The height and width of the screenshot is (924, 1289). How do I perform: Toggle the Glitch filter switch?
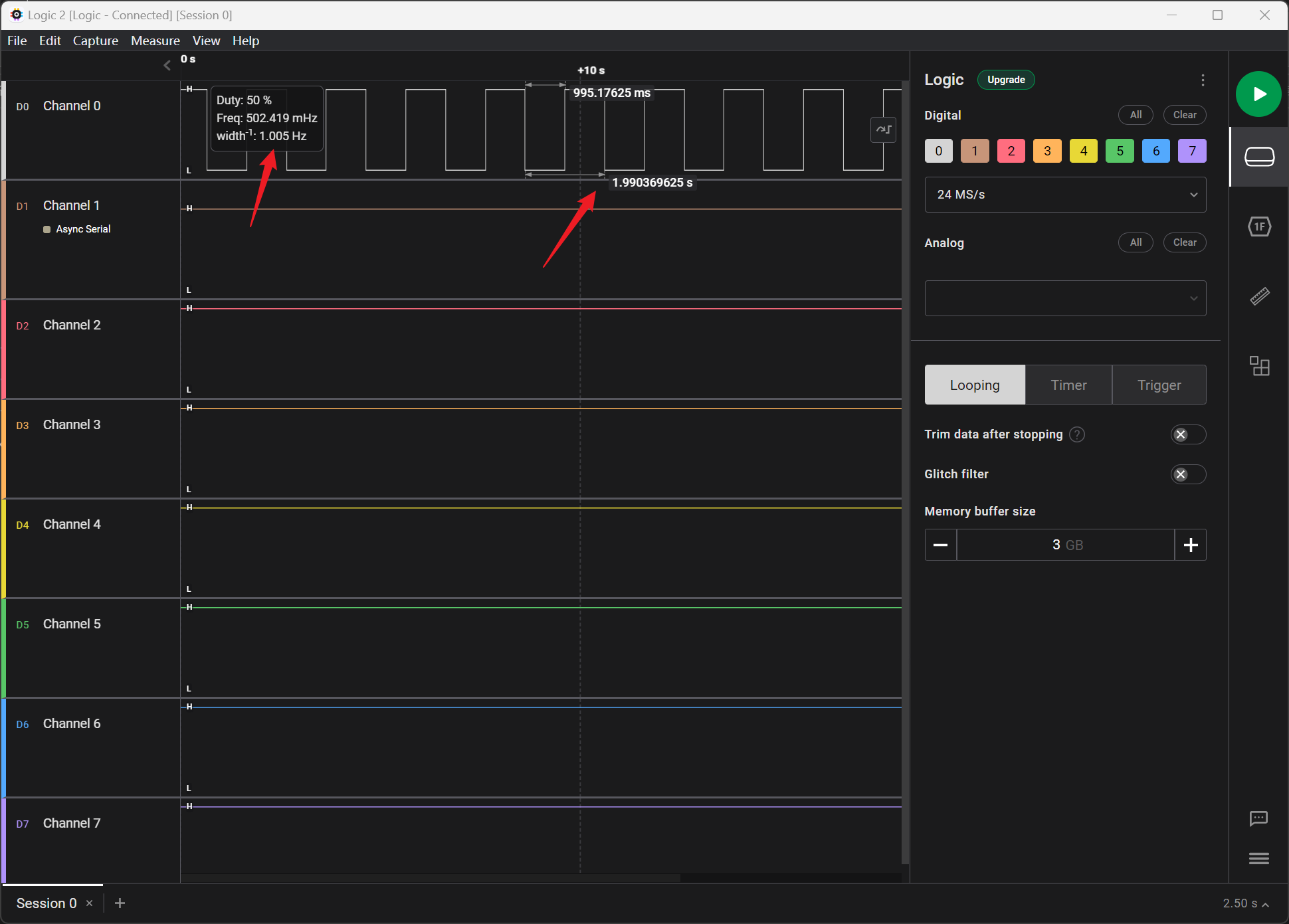[x=1187, y=474]
